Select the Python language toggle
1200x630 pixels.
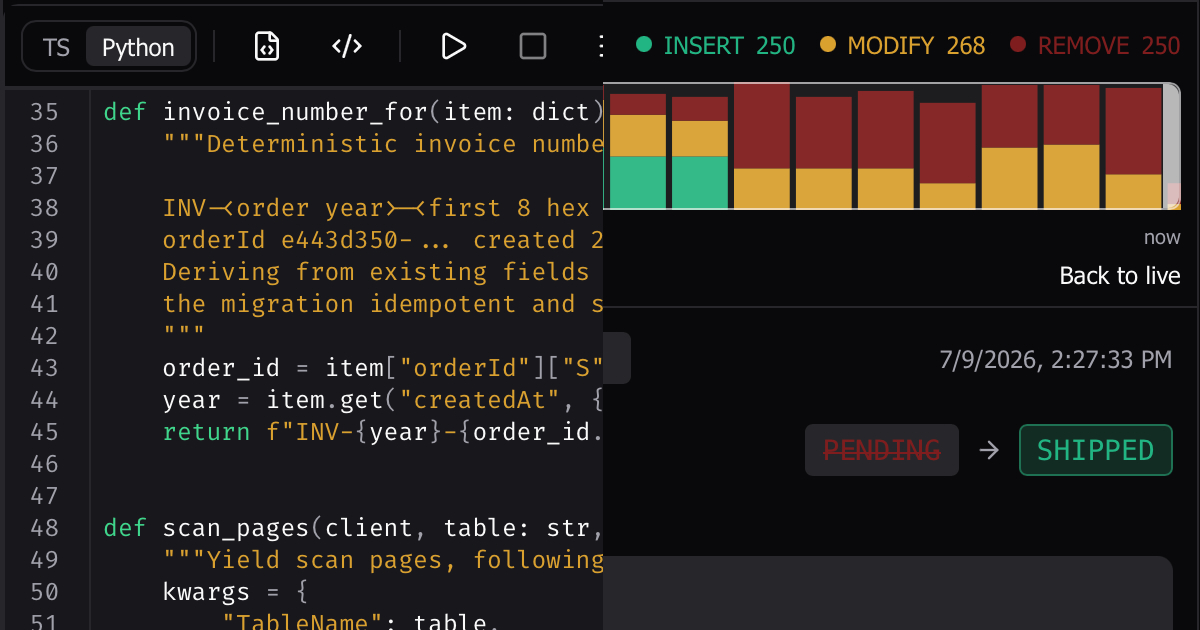point(138,47)
